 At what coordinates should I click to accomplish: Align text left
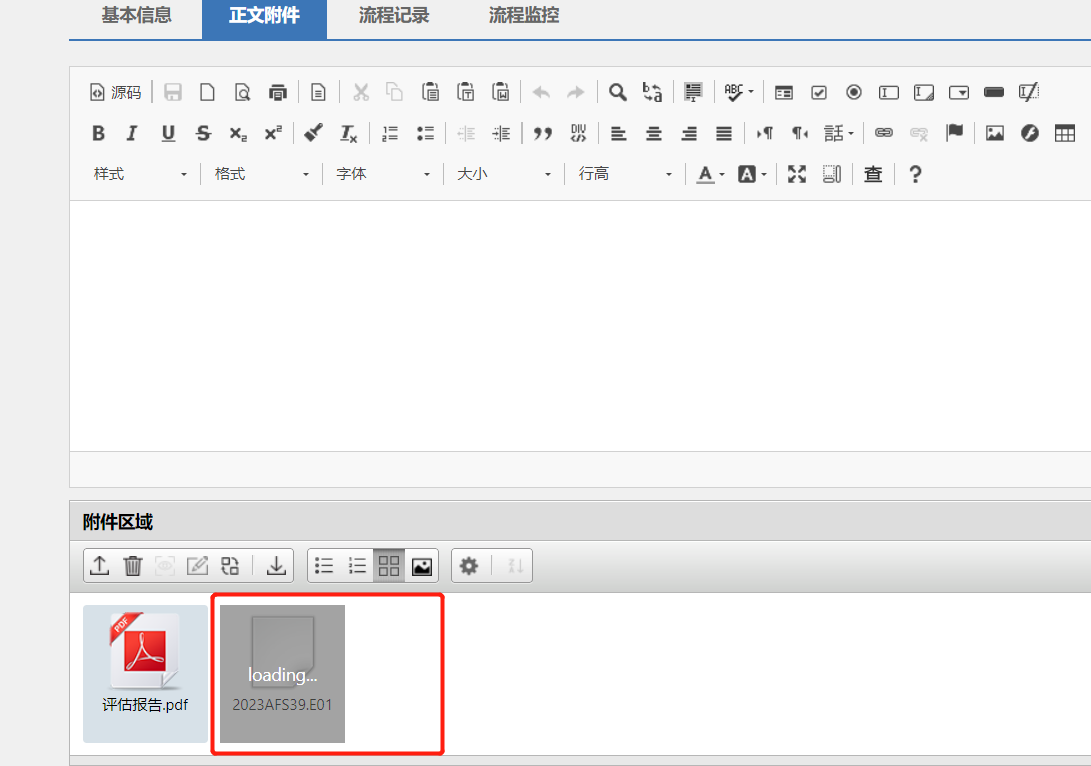(x=618, y=133)
